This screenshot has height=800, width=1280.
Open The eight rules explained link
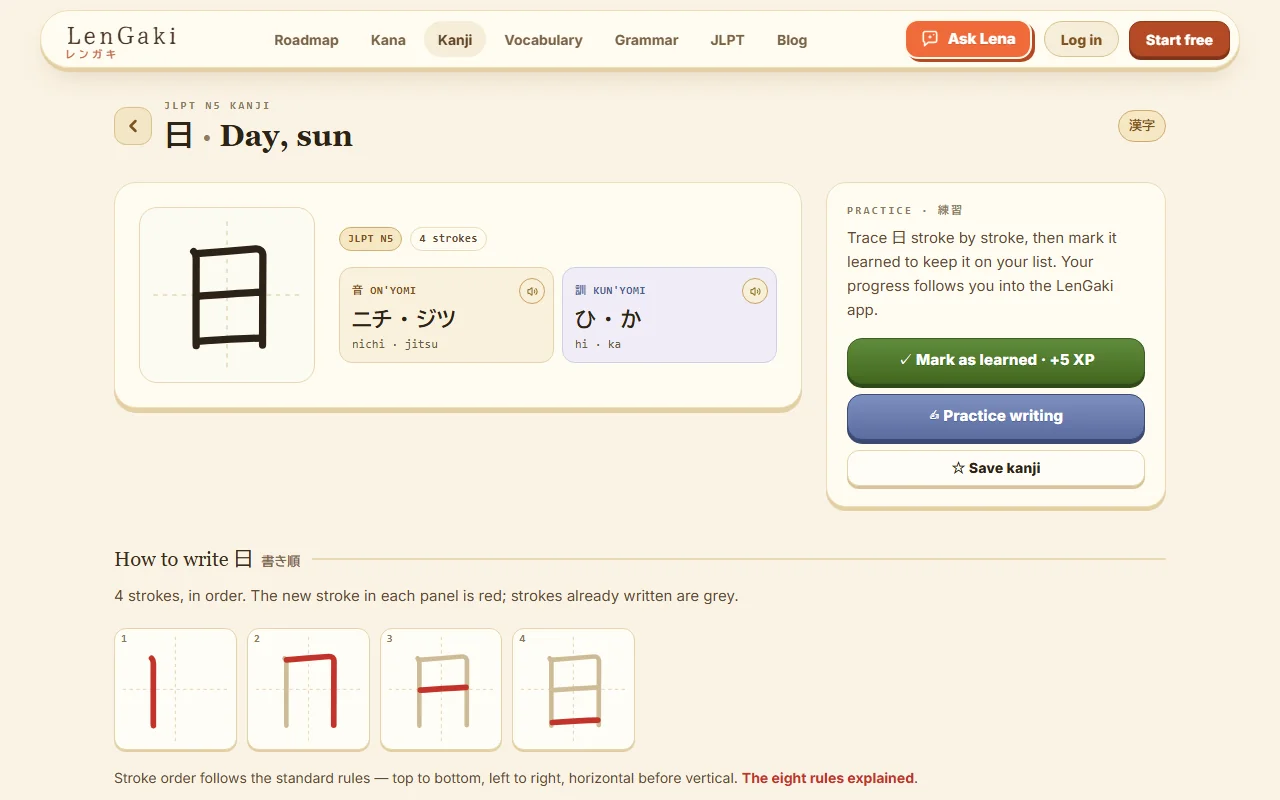click(828, 778)
